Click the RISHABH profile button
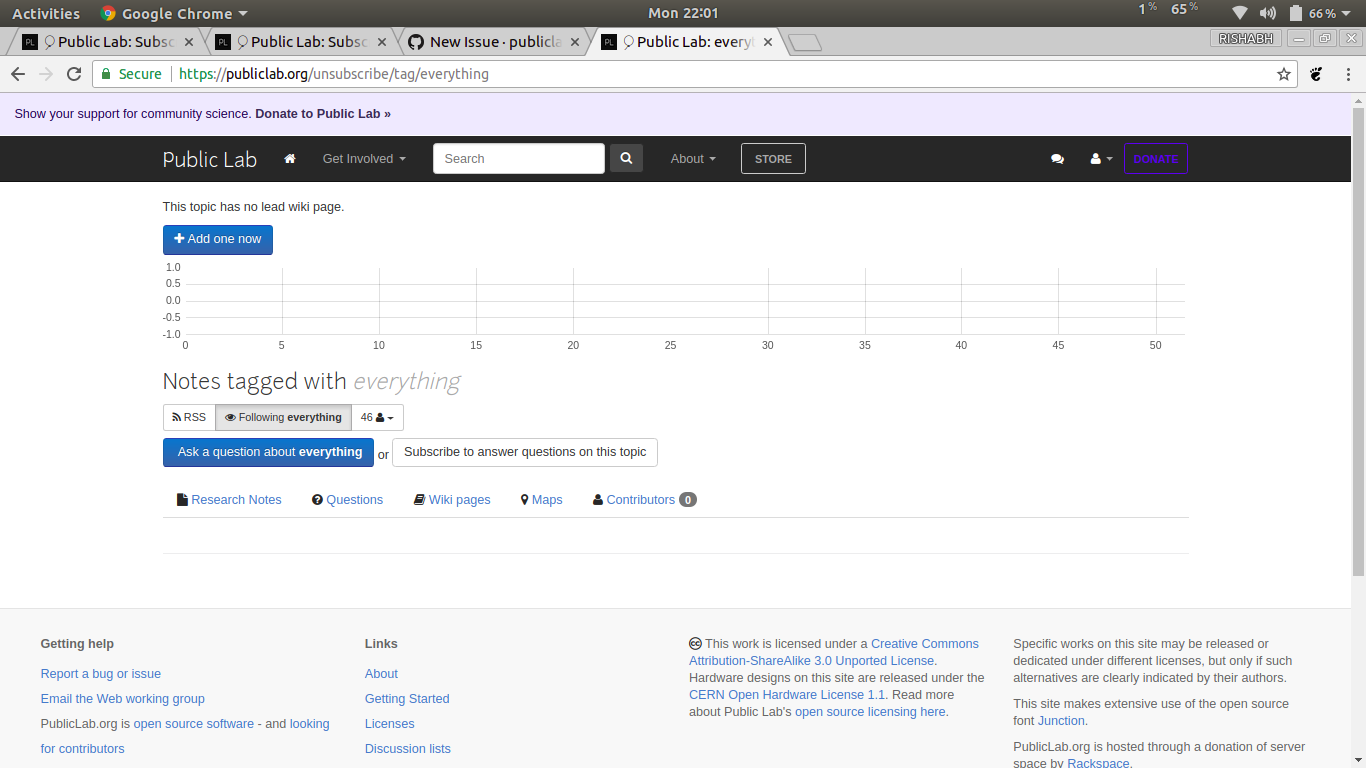The width and height of the screenshot is (1366, 768). click(x=1244, y=38)
